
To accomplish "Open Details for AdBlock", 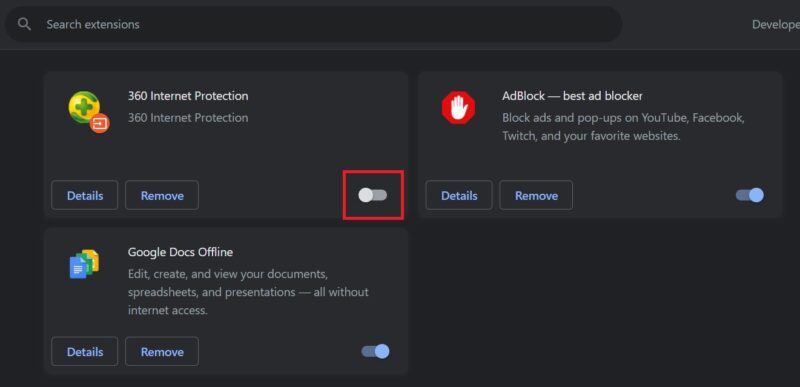I will 459,195.
